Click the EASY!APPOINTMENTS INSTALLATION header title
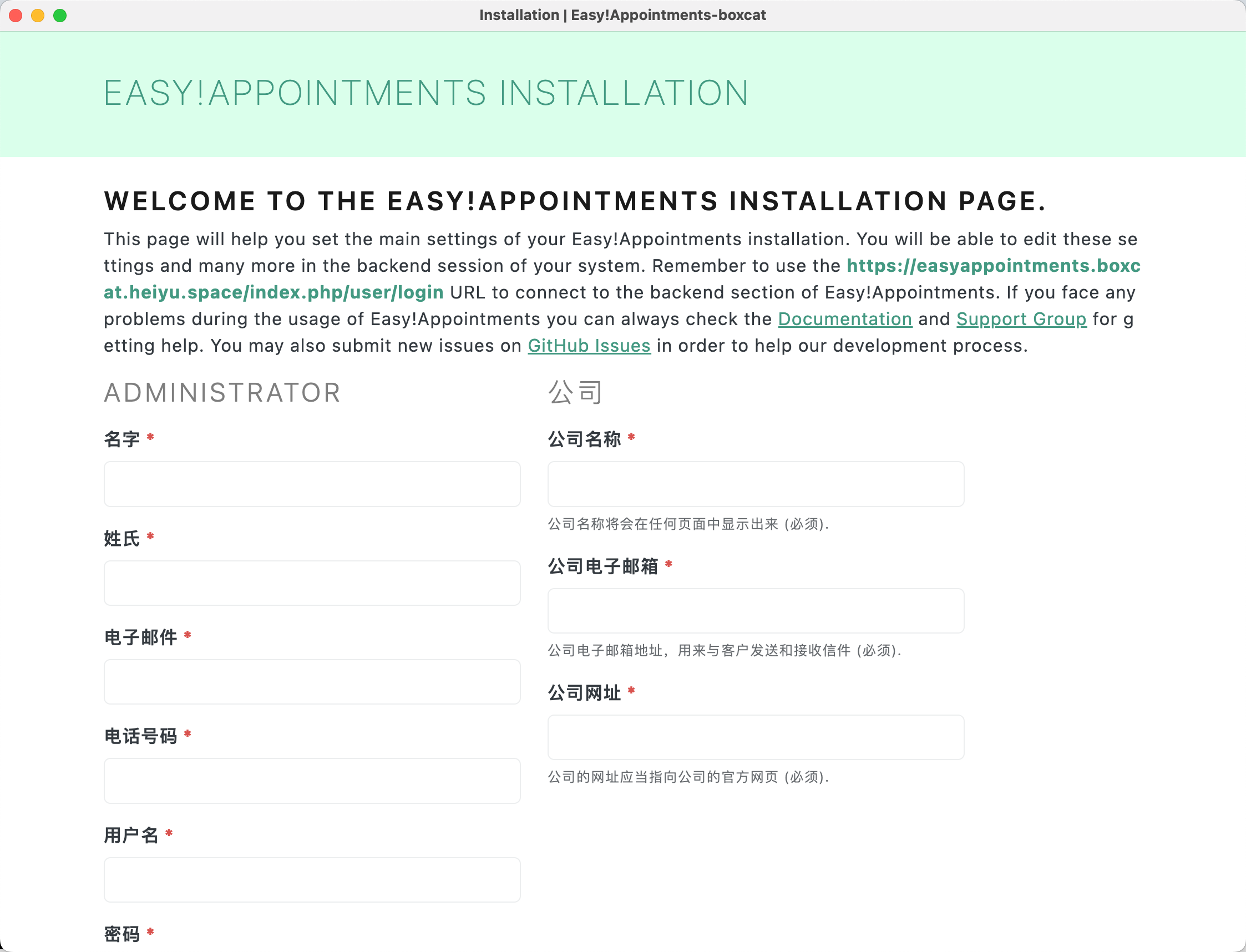Image resolution: width=1246 pixels, height=952 pixels. 426,93
